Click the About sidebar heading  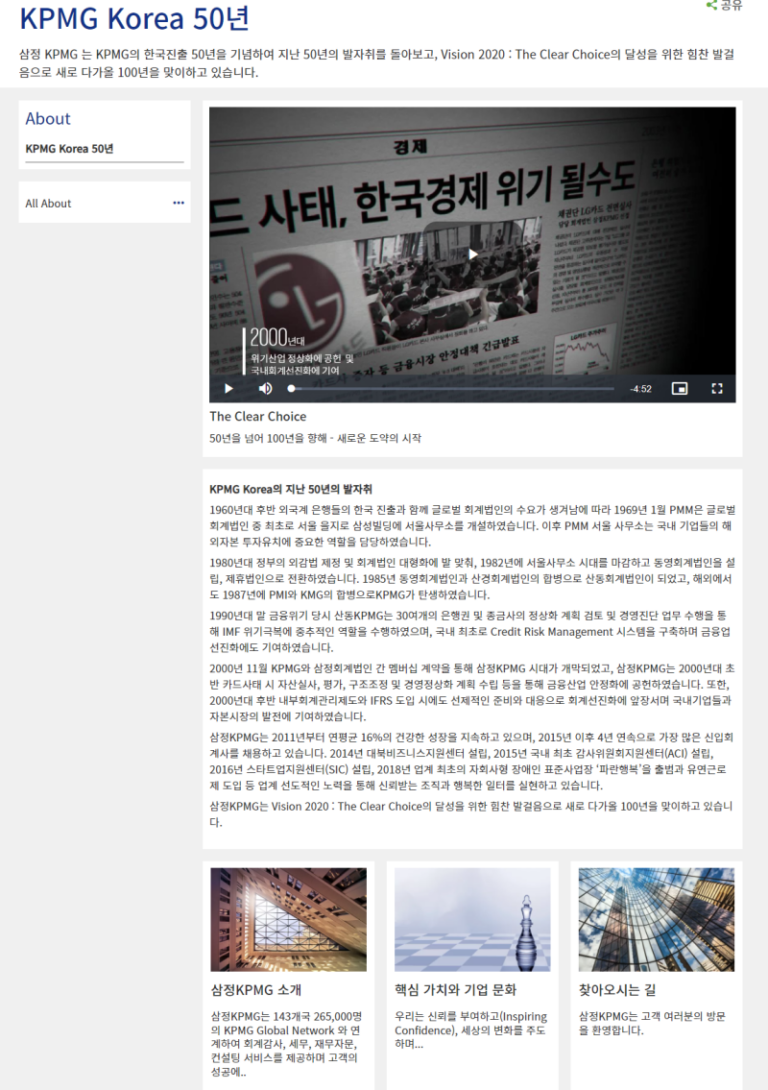click(48, 118)
